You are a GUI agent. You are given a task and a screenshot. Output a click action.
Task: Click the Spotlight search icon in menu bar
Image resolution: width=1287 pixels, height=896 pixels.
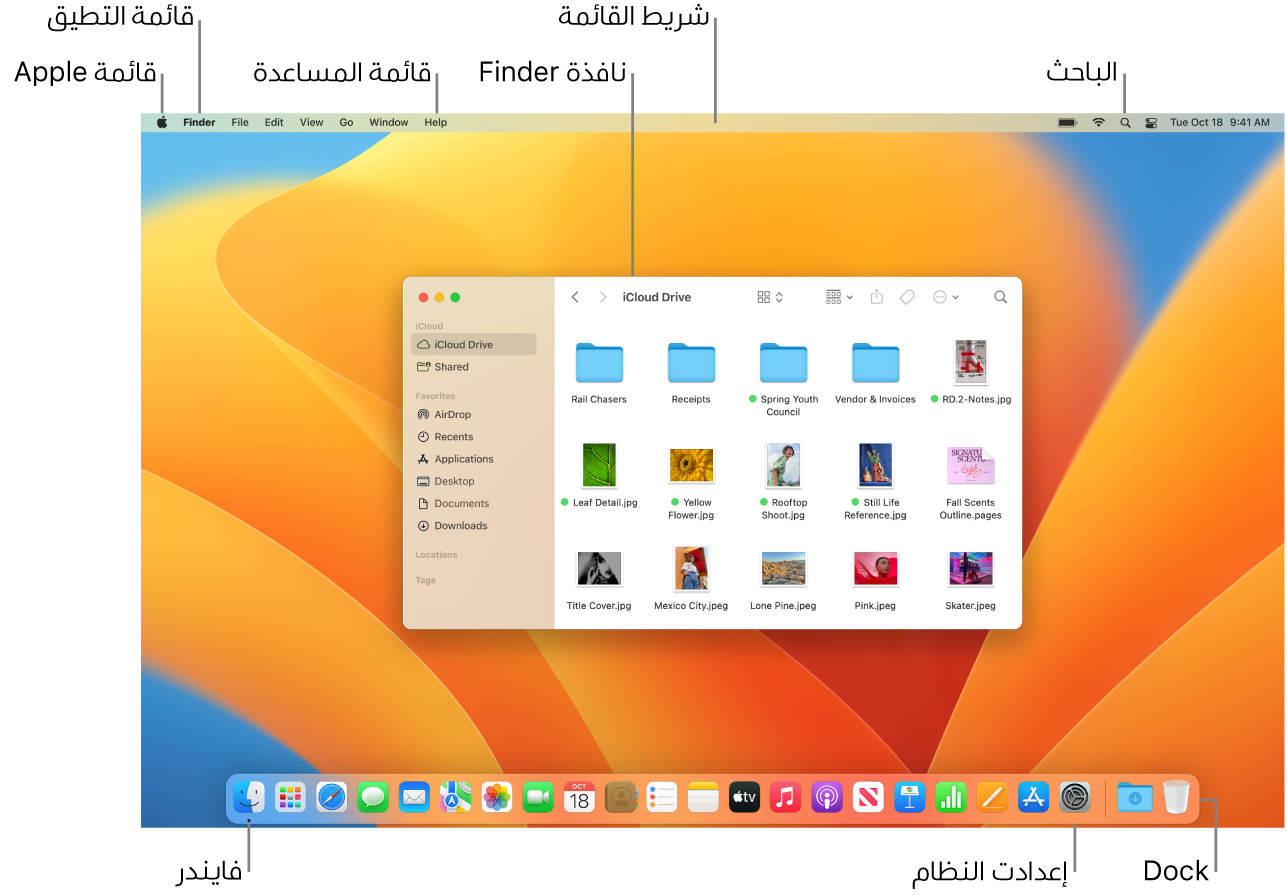(x=1125, y=123)
